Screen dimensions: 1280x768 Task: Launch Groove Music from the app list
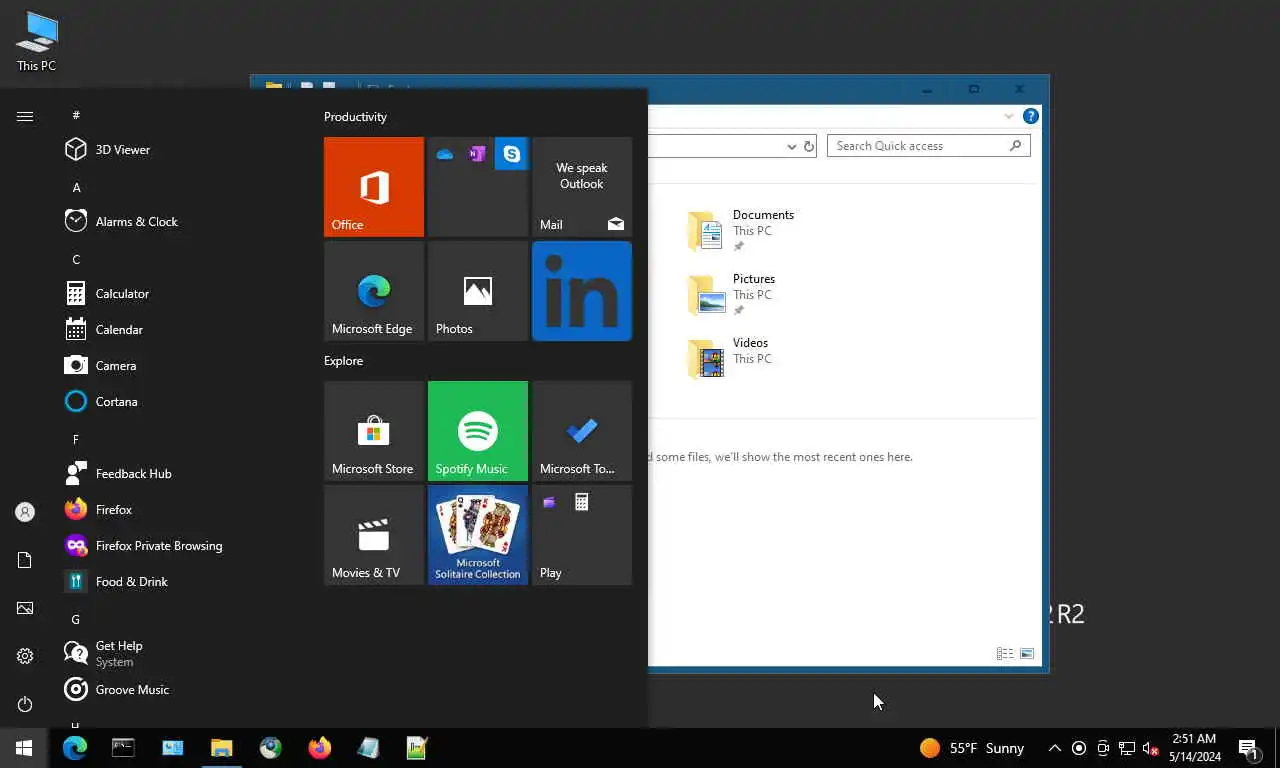(x=178, y=690)
